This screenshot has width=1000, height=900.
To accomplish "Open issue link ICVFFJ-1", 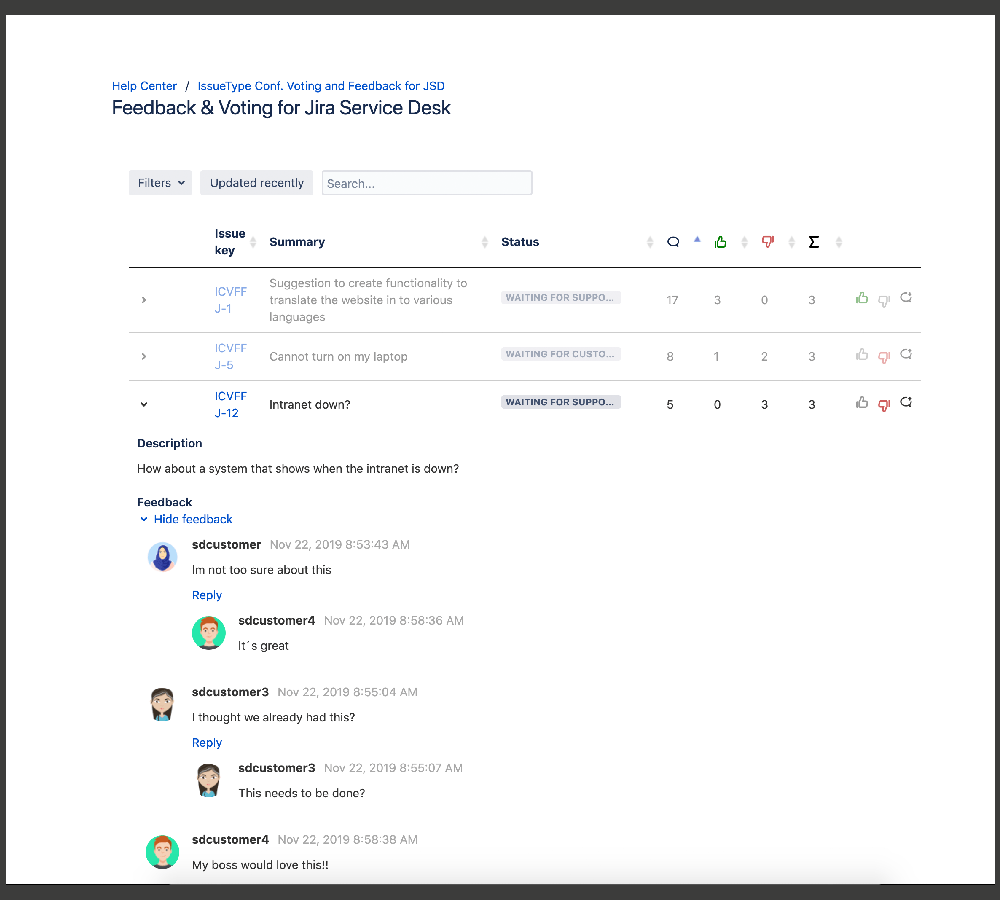I will (230, 300).
